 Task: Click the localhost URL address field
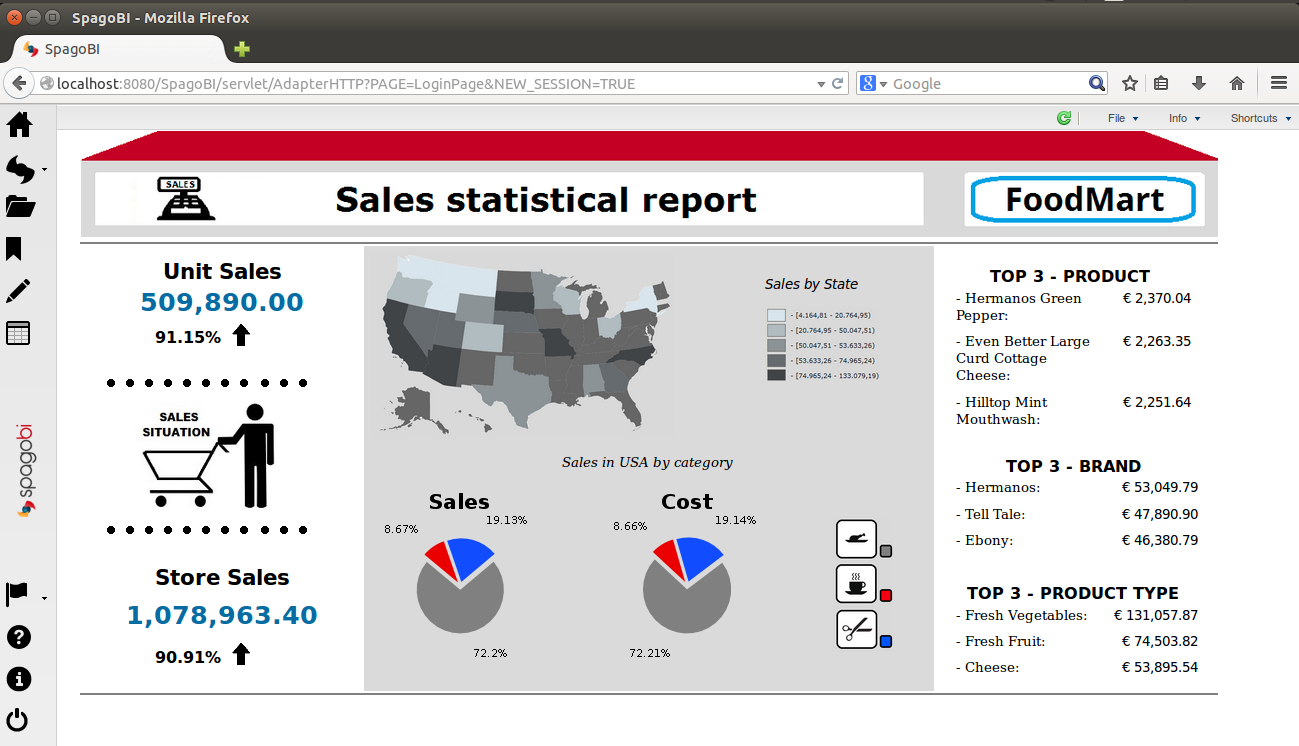pos(430,84)
